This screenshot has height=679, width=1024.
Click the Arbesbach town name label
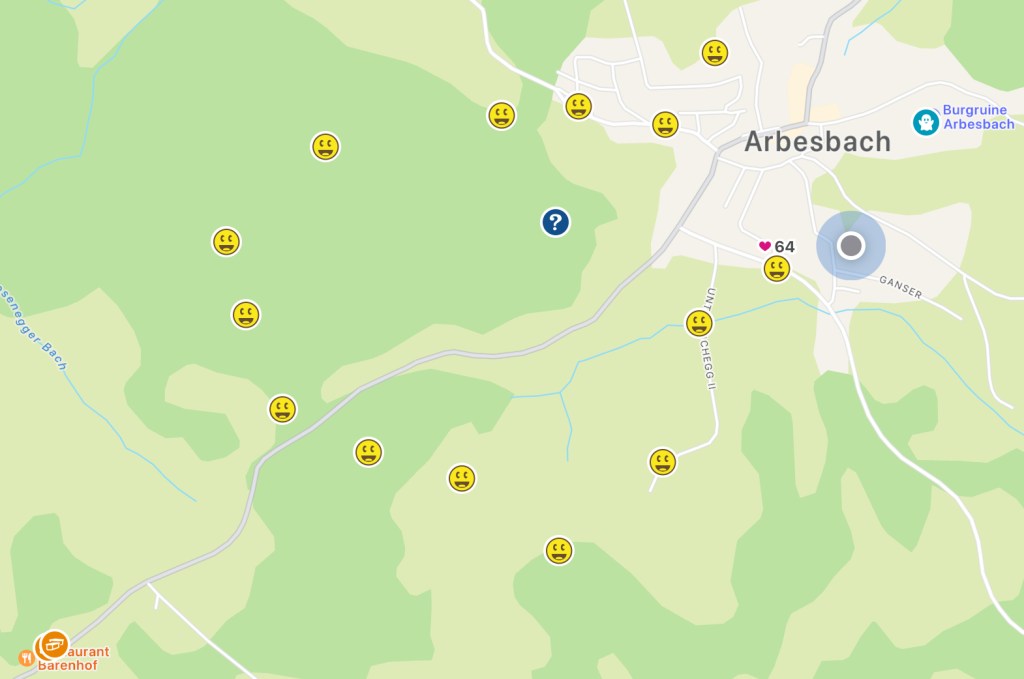tap(818, 142)
